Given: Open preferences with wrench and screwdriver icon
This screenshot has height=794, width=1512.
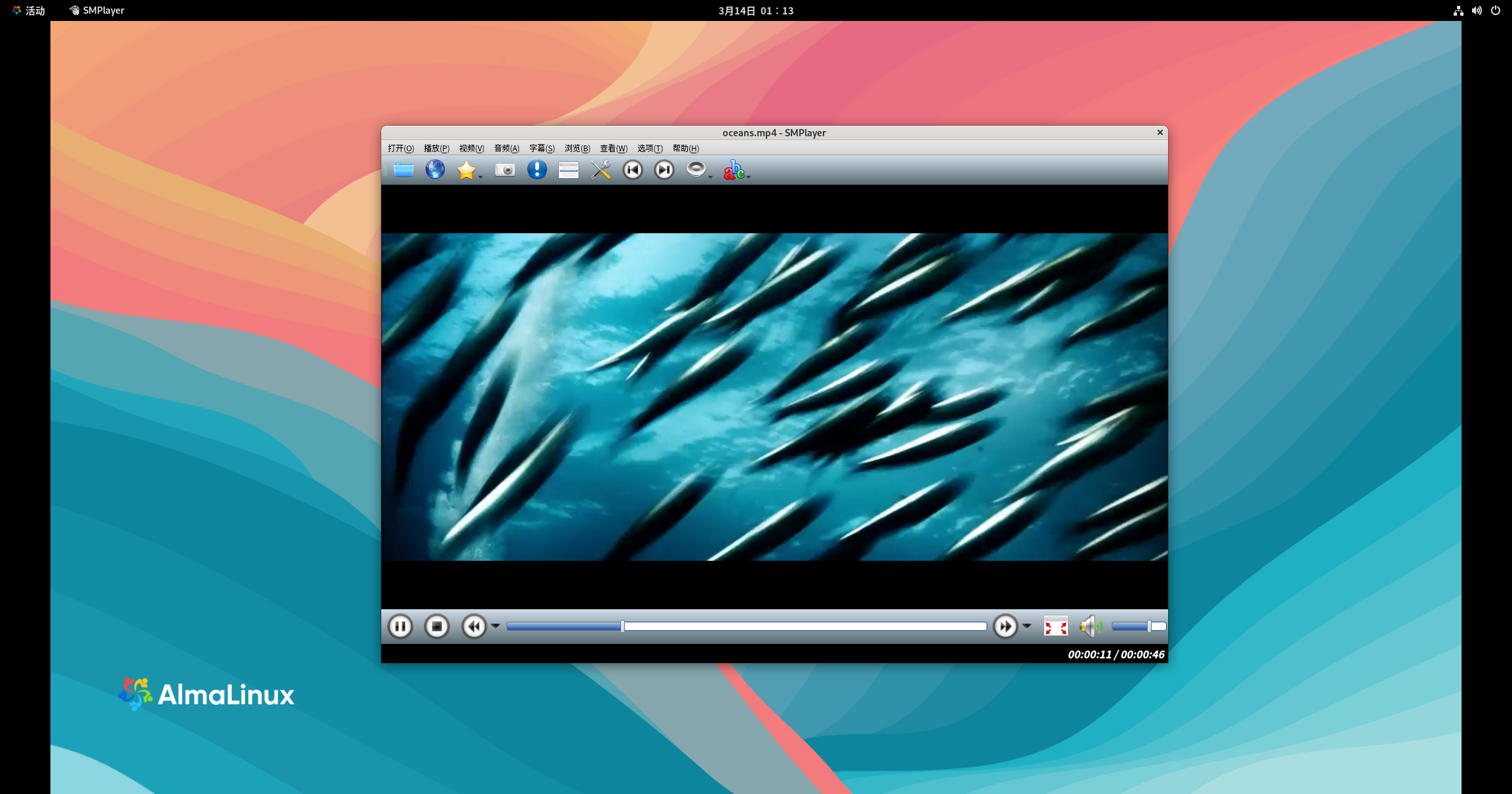Looking at the screenshot, I should coord(600,170).
